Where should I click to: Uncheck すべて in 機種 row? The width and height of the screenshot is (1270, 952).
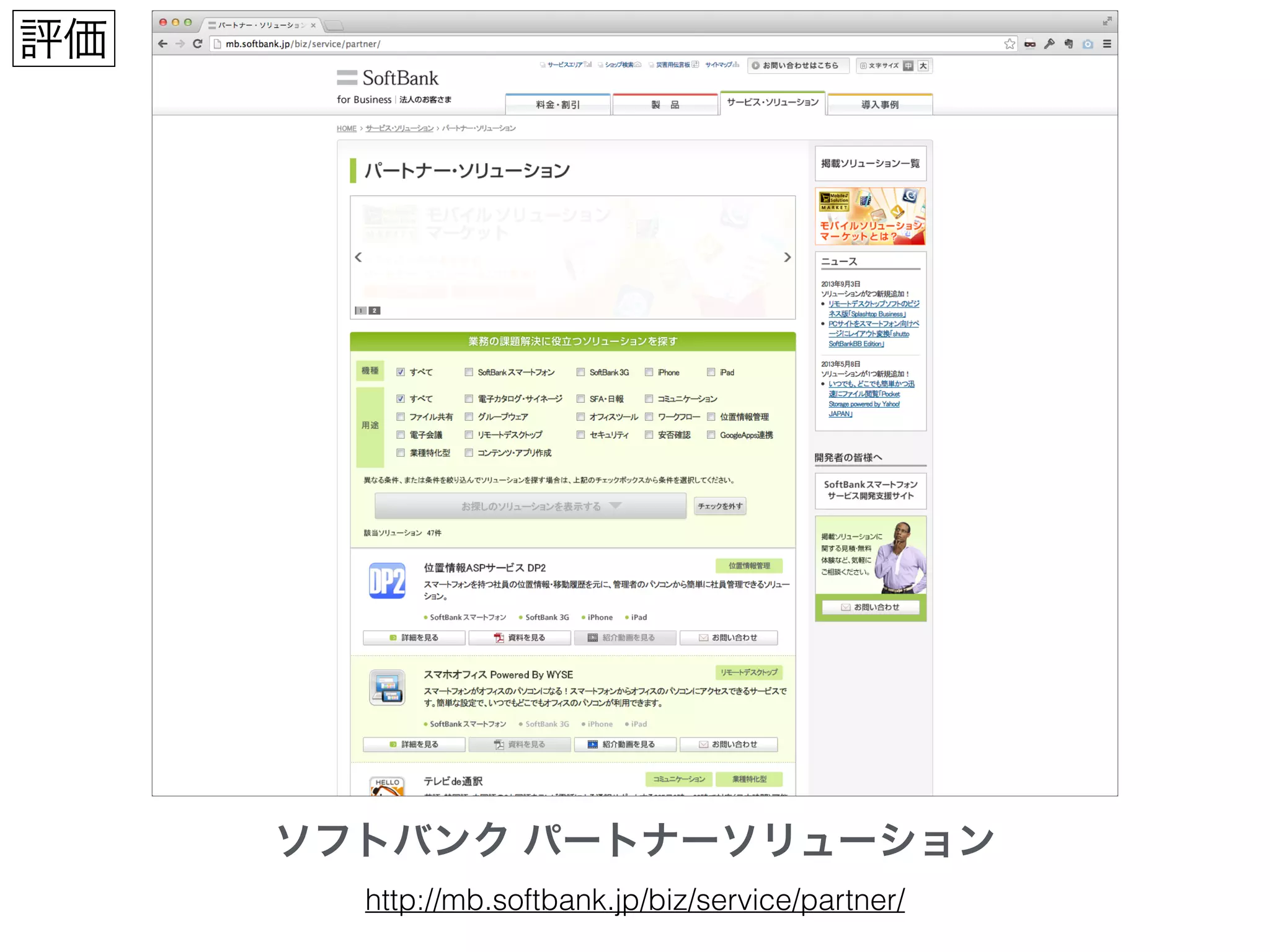tap(401, 372)
